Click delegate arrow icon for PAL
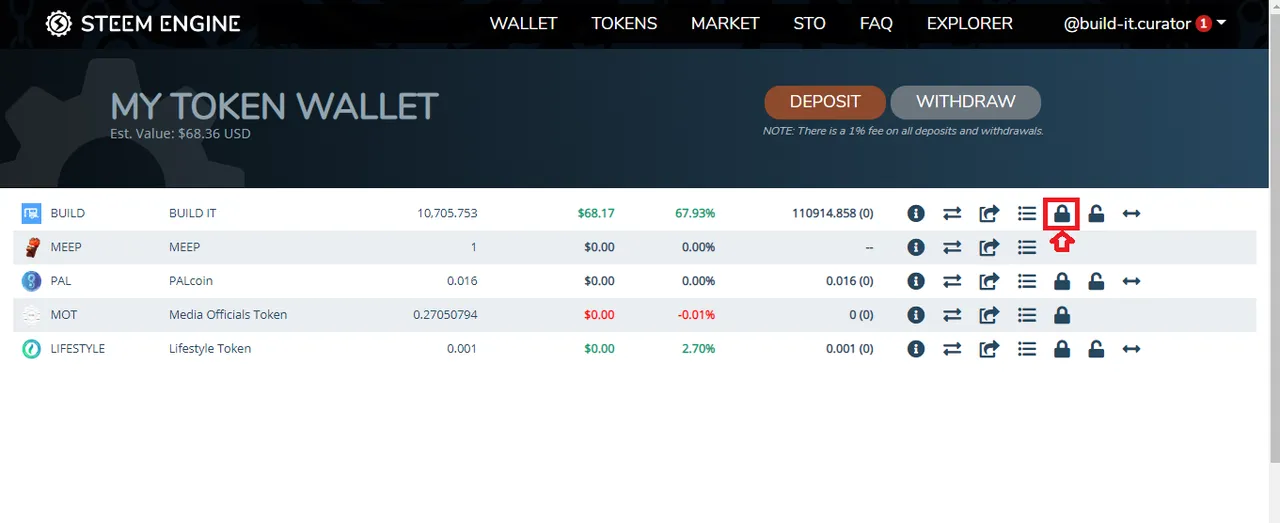 [x=1131, y=281]
